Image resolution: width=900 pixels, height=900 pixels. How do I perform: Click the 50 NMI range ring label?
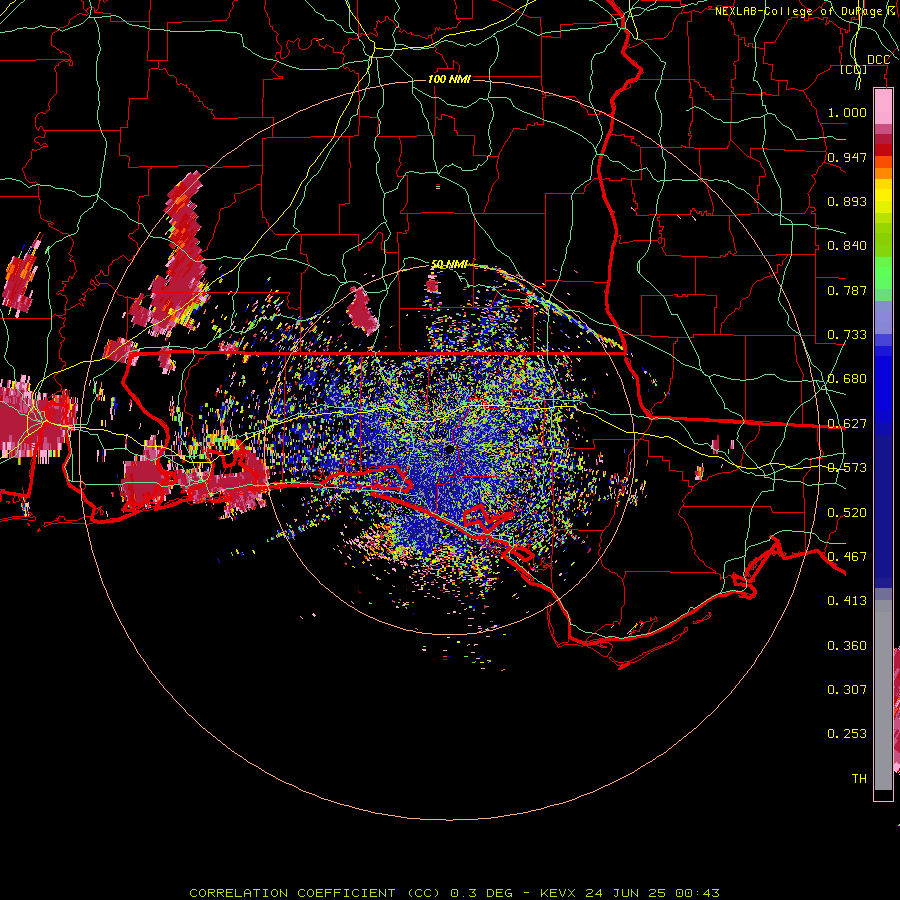pos(449,264)
